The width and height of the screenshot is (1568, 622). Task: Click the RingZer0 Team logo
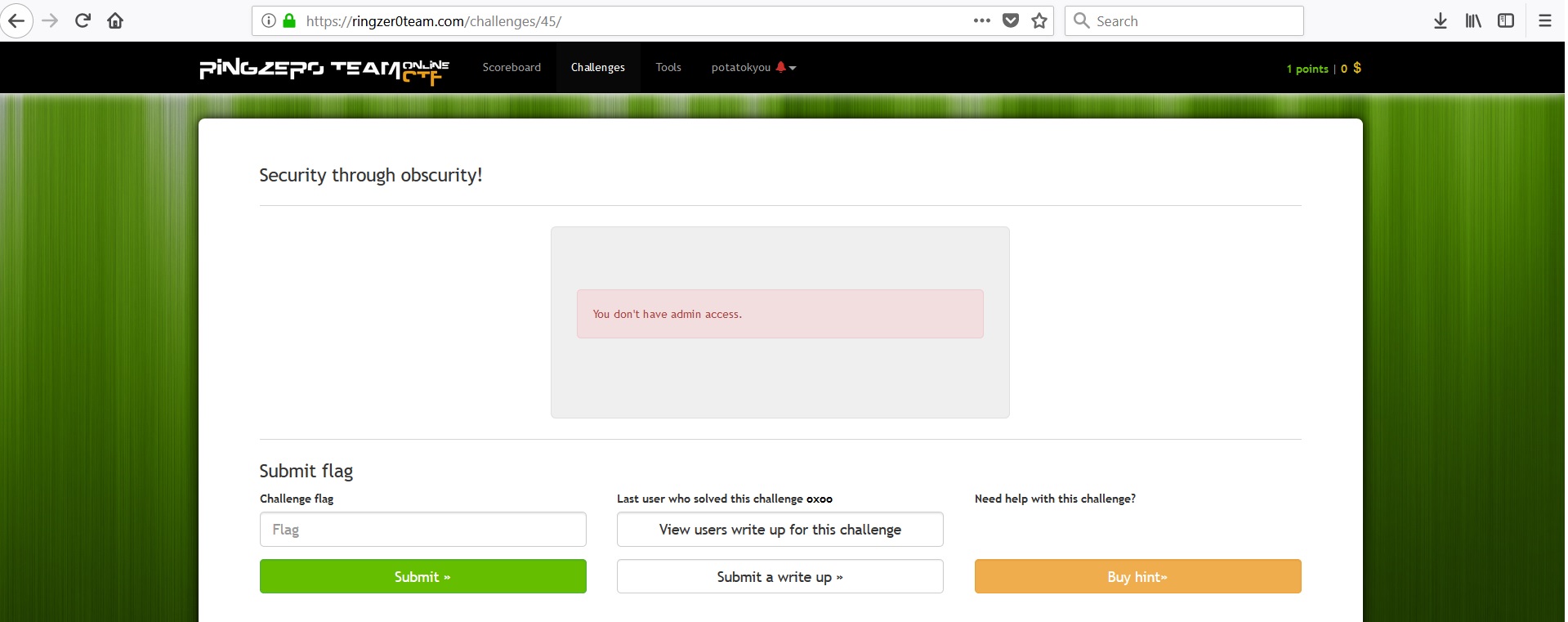(324, 70)
